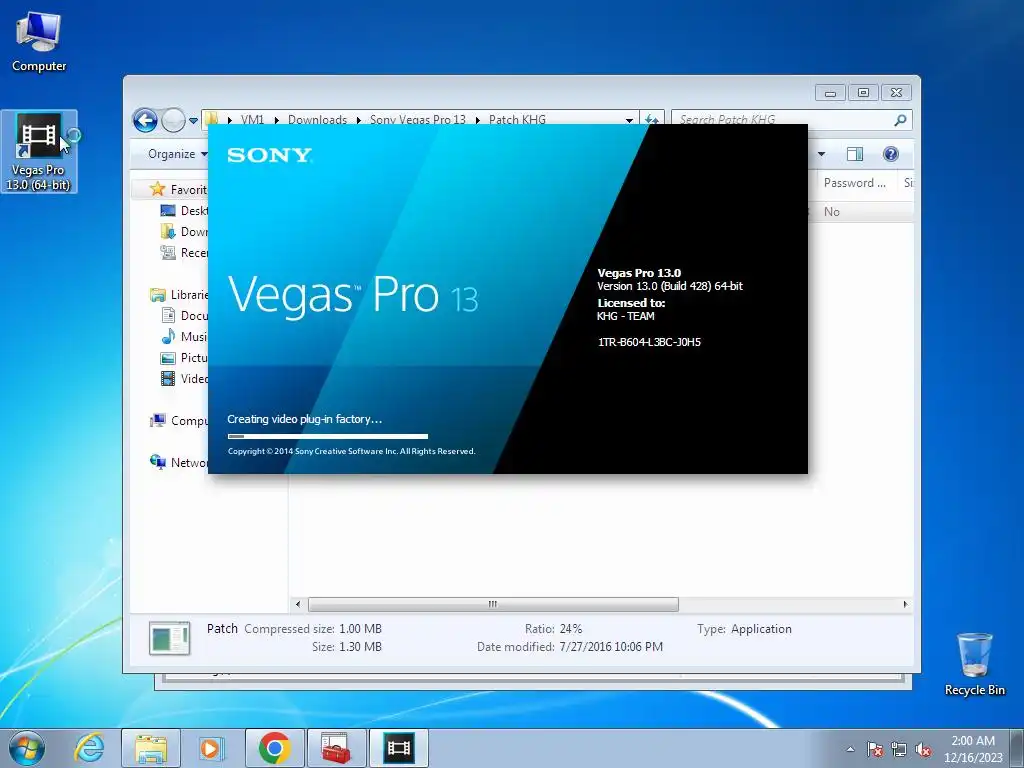Open the Windows Start menu
The width and height of the screenshot is (1024, 768).
(x=26, y=748)
